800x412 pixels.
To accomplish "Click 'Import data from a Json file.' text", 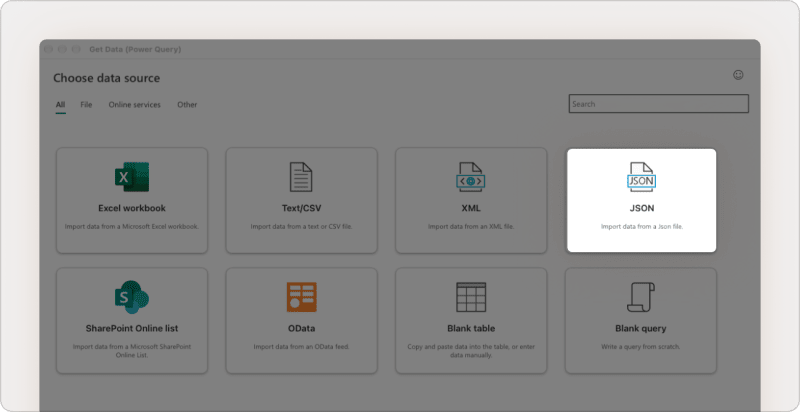I will click(641, 226).
